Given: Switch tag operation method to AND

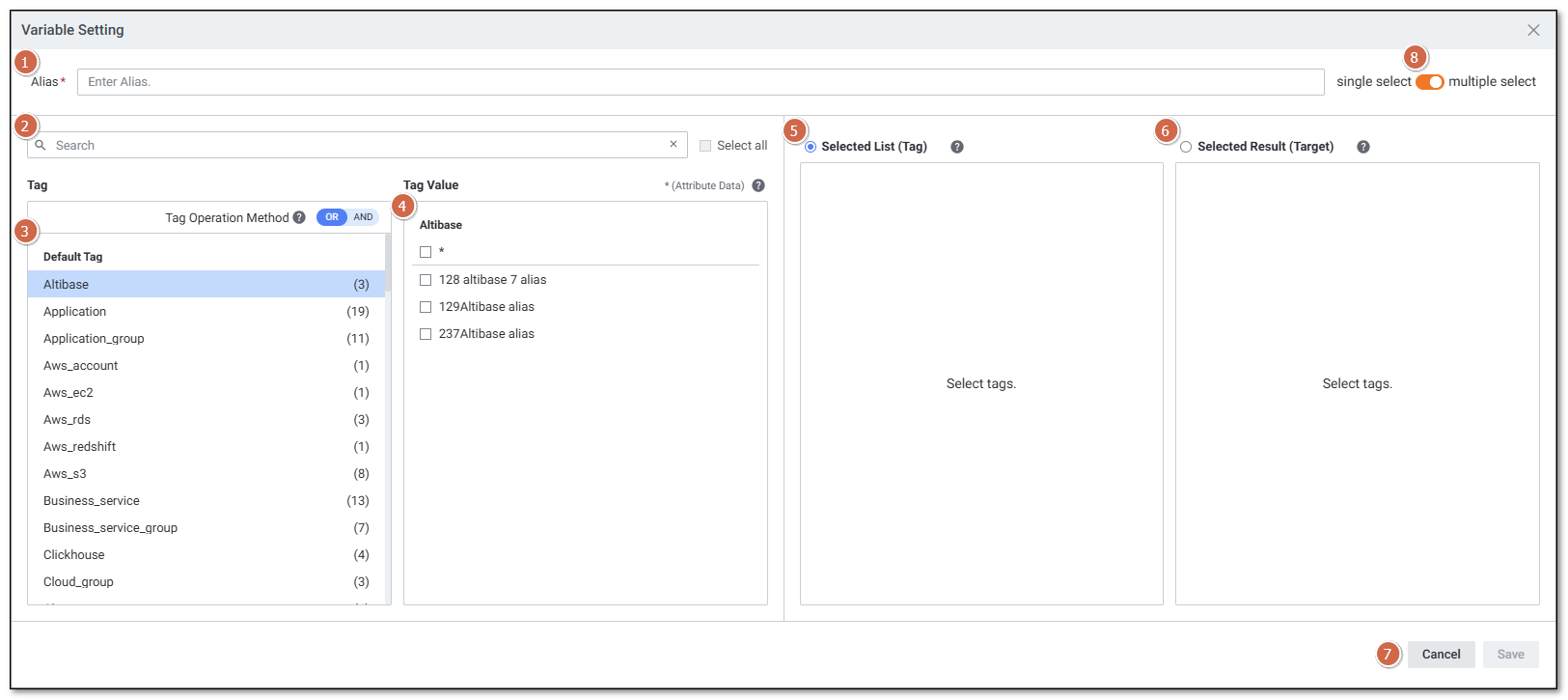Looking at the screenshot, I should [x=363, y=217].
